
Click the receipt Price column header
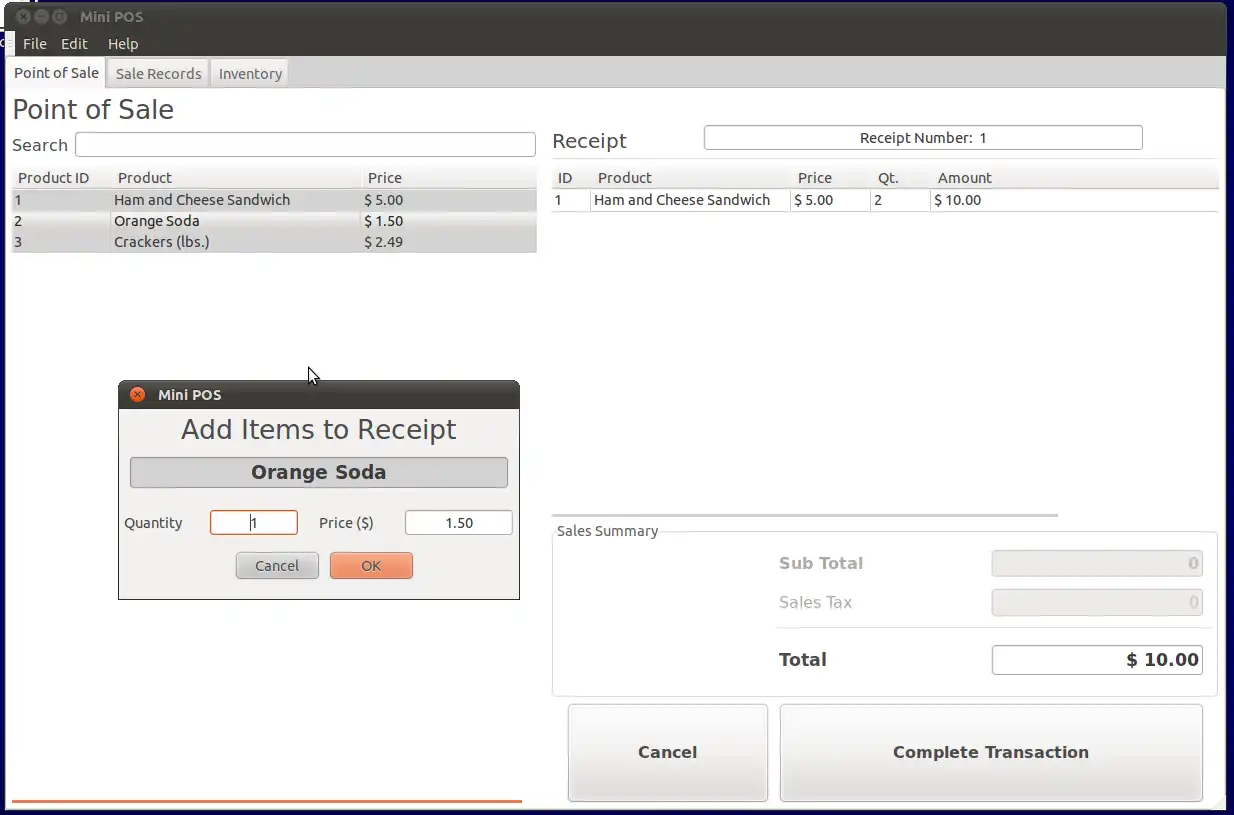click(831, 178)
